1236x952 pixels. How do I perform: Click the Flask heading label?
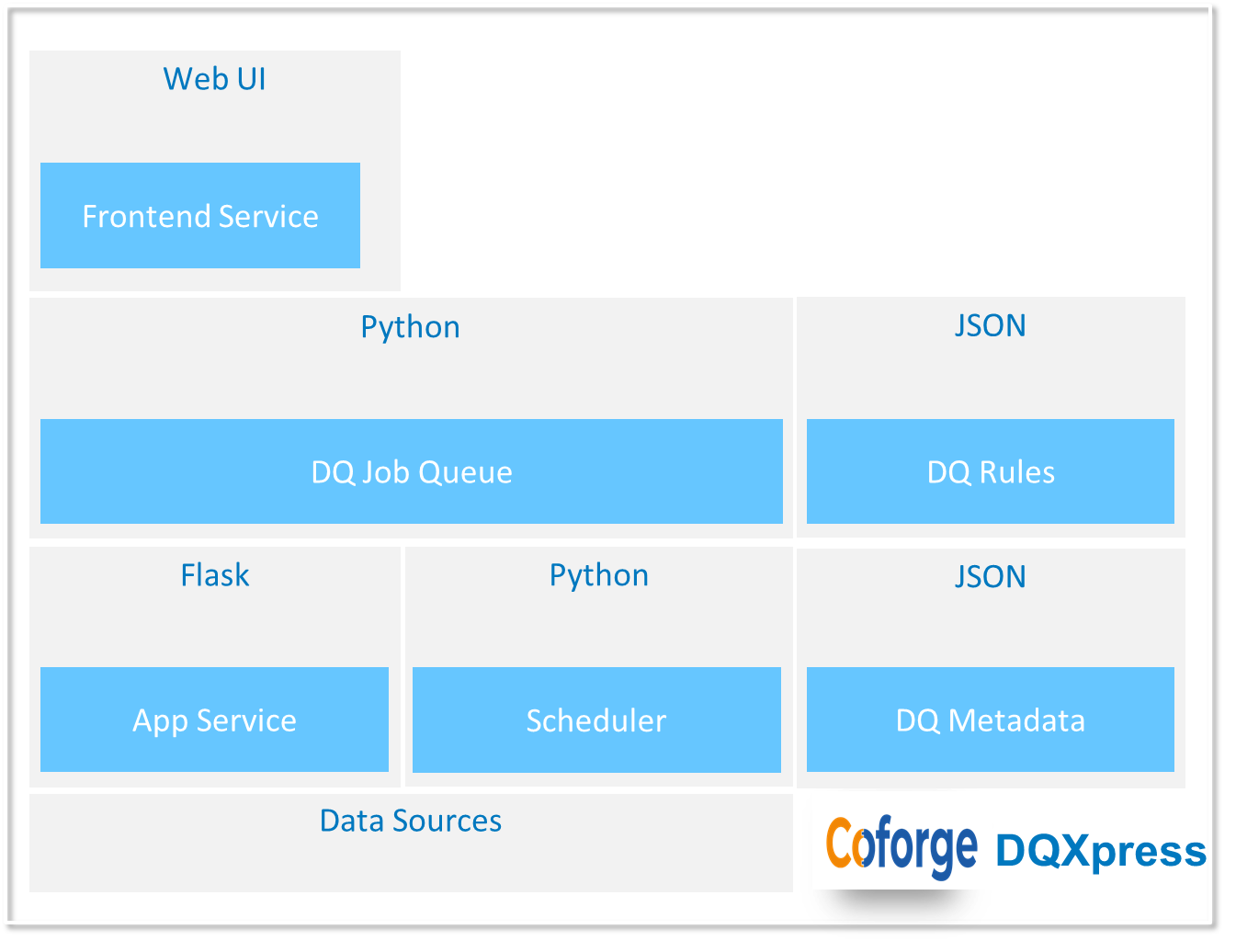(x=215, y=575)
